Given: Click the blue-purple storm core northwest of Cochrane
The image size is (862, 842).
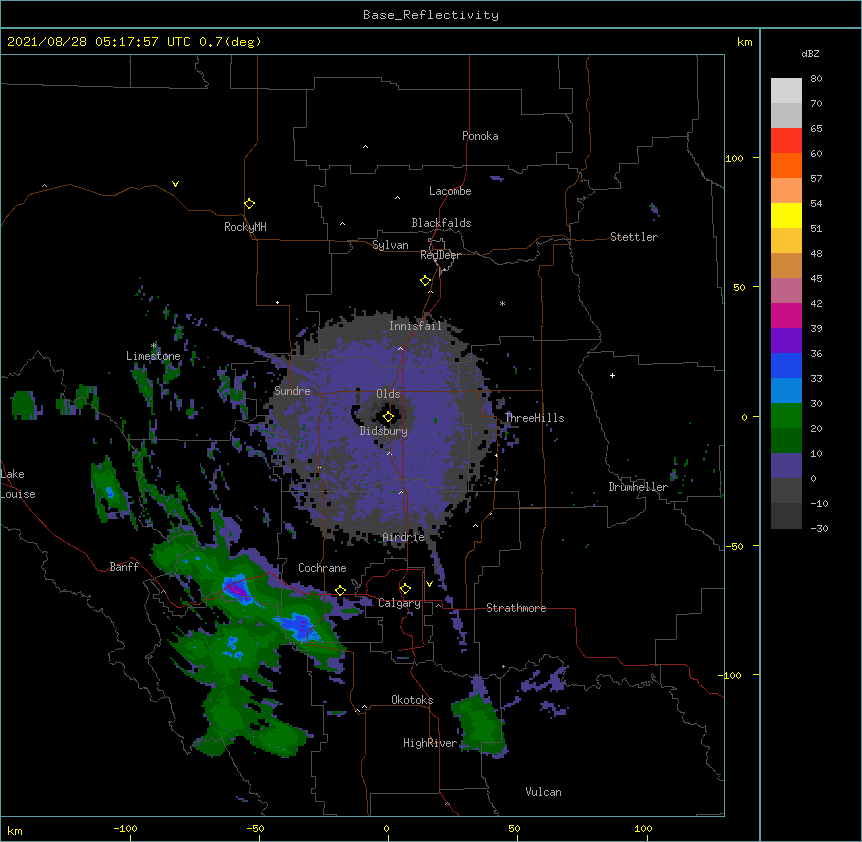Looking at the screenshot, I should (237, 589).
